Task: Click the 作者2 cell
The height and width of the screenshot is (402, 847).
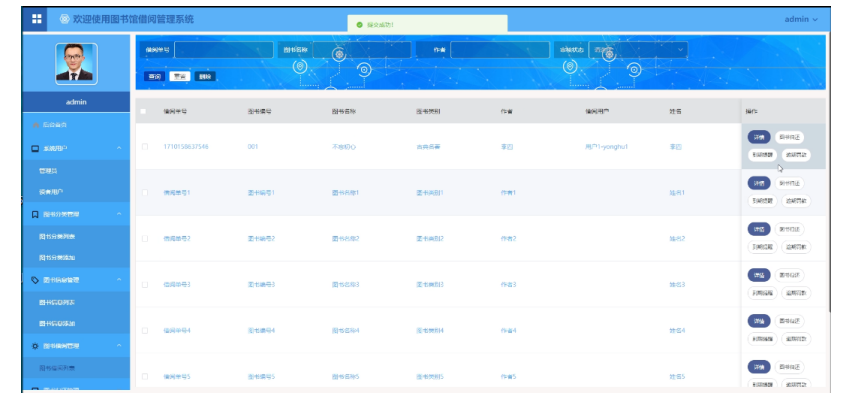Action: 508,238
